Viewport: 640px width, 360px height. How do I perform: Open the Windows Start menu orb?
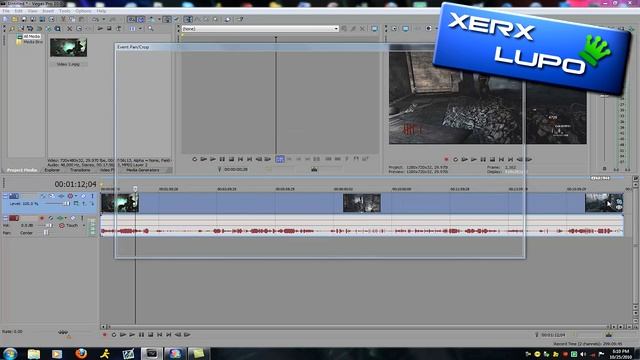click(x=10, y=353)
